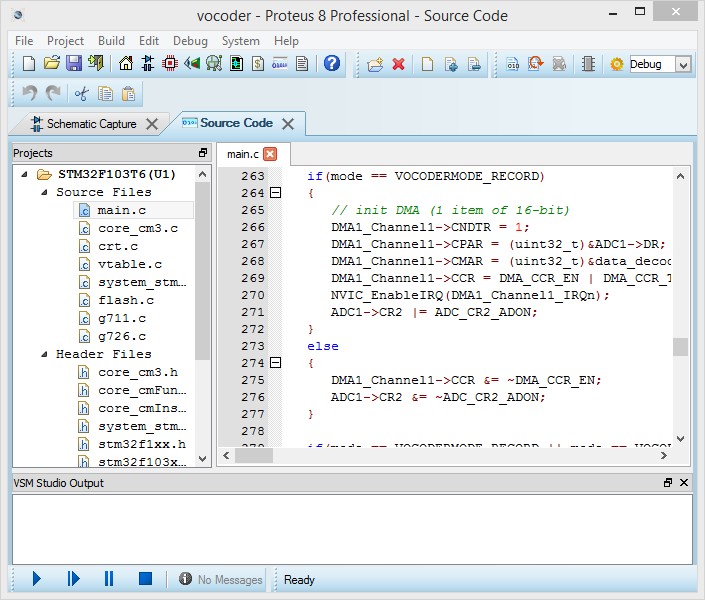Image resolution: width=705 pixels, height=600 pixels.
Task: Collapse the Header Files folder
Action: (44, 354)
